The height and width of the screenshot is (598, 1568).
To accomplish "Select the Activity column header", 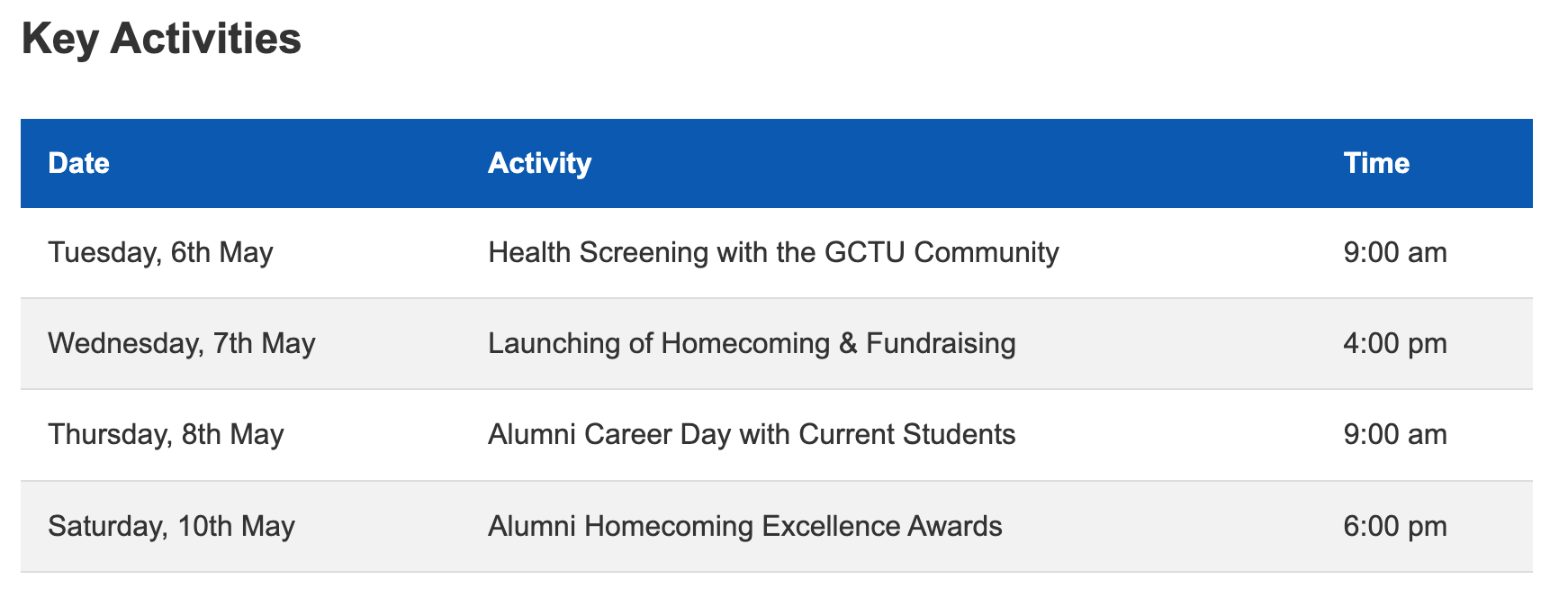I will click(x=540, y=163).
